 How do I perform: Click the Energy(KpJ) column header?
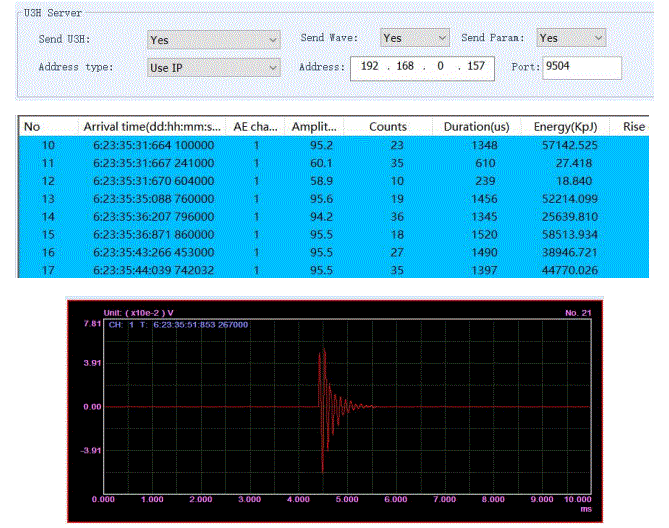pyautogui.click(x=565, y=127)
